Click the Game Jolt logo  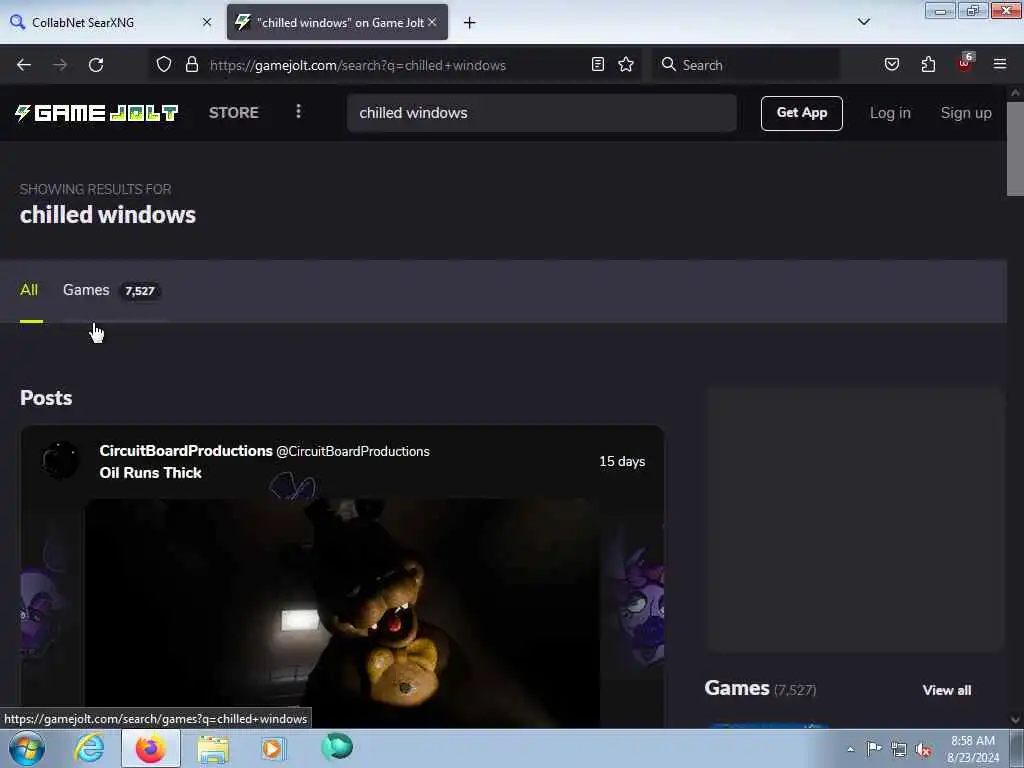[x=97, y=113]
